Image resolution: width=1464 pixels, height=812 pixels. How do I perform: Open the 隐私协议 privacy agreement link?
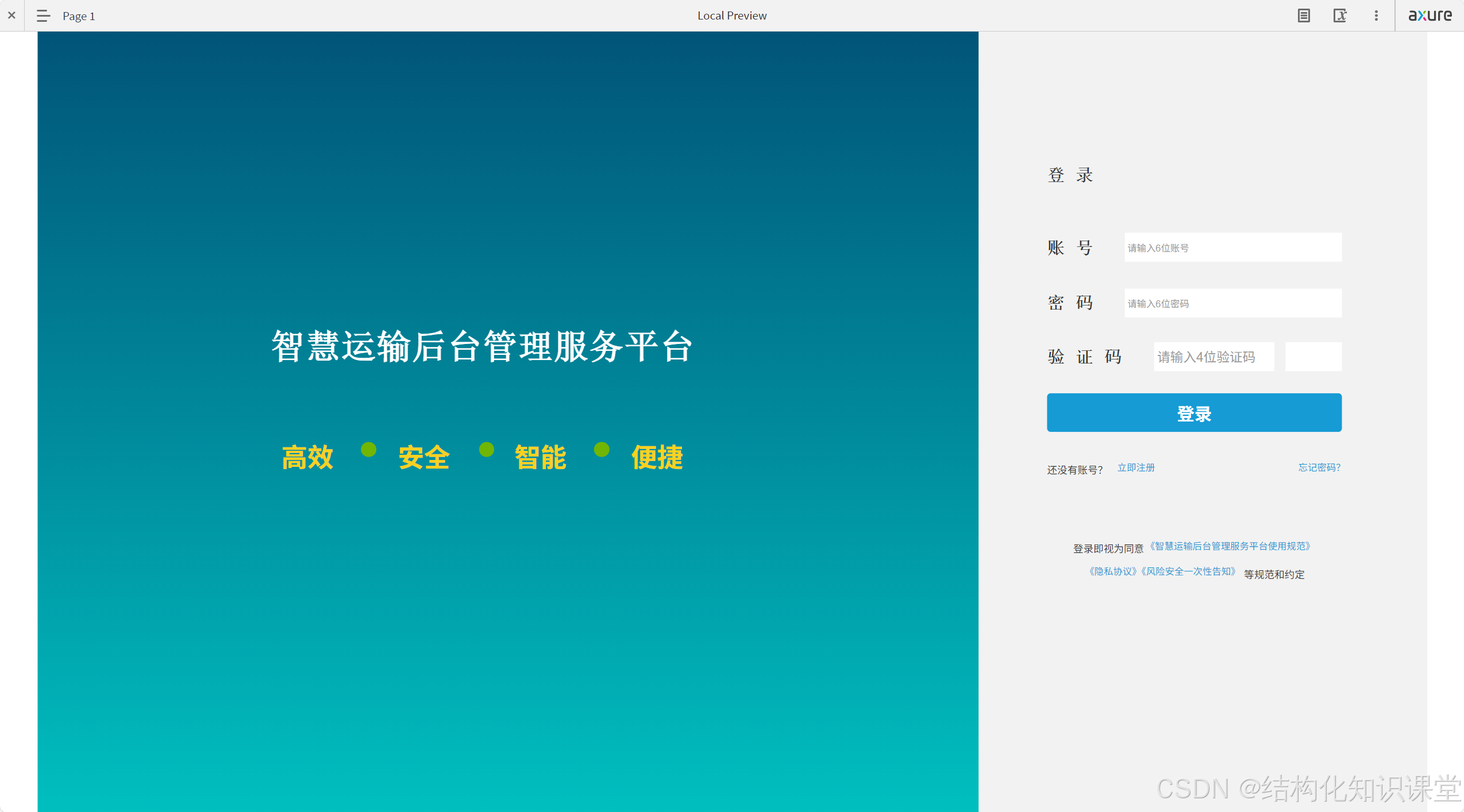click(x=1112, y=571)
